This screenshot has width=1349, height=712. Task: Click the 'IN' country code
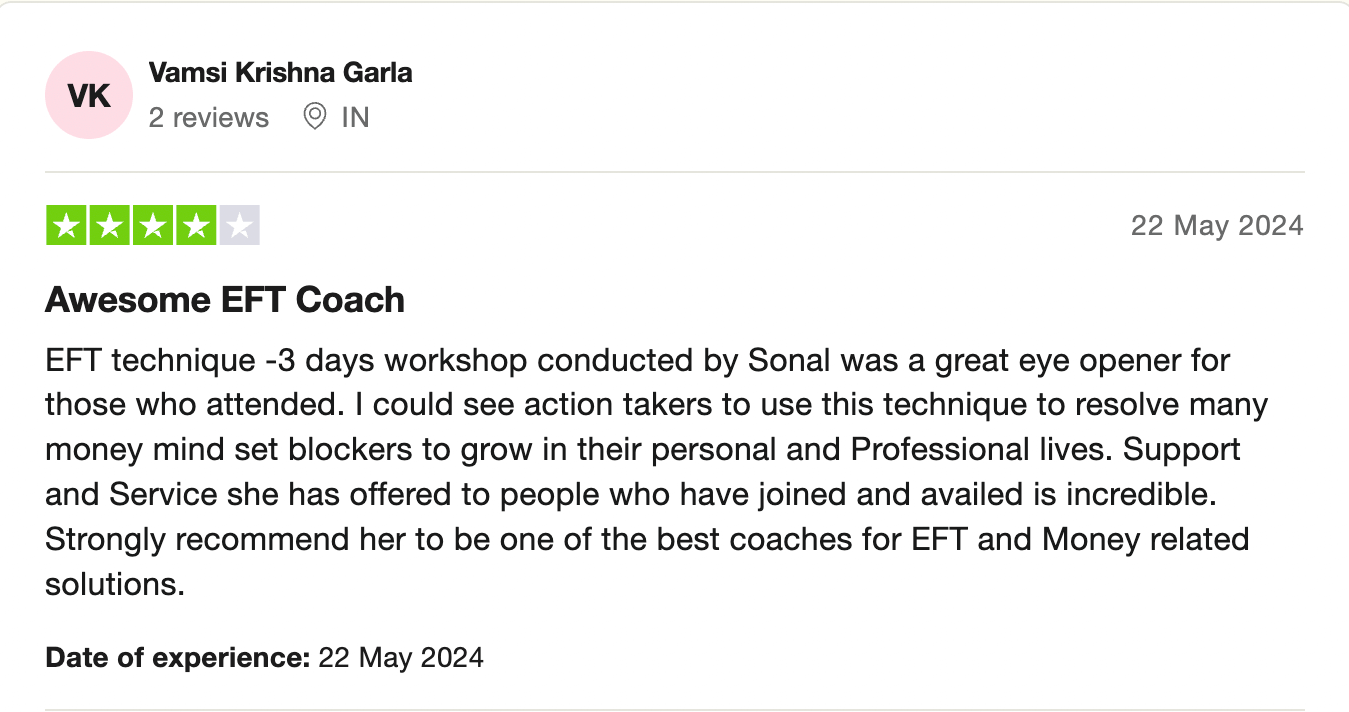355,118
